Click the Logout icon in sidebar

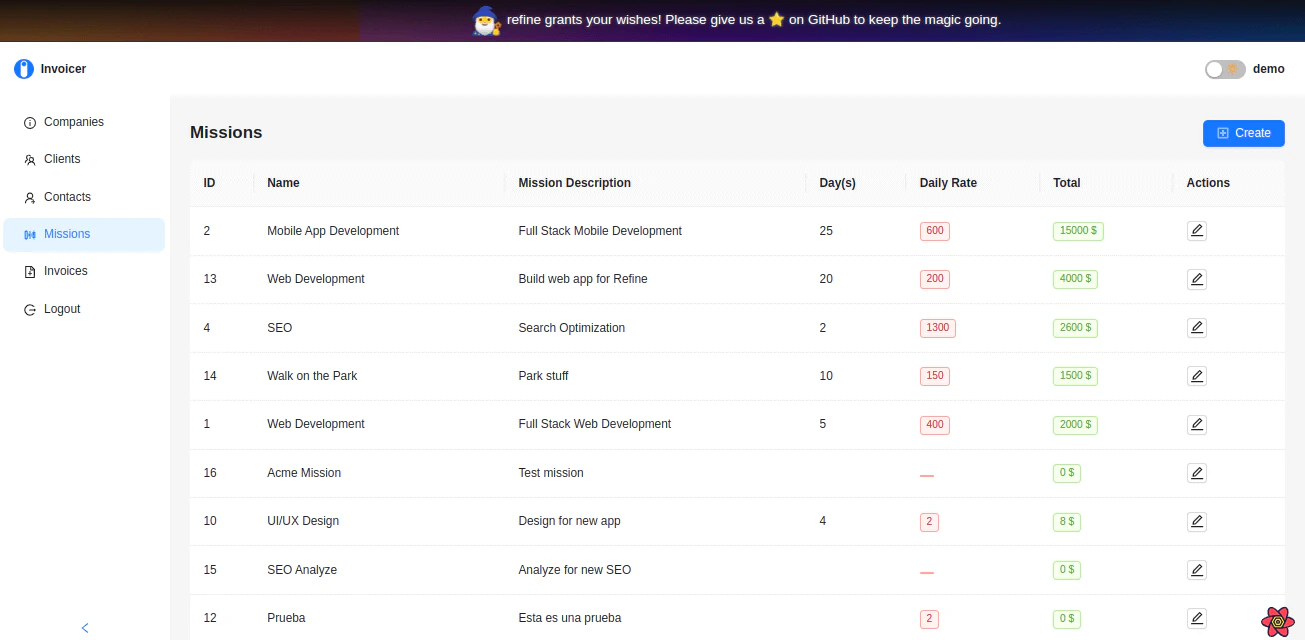[28, 309]
